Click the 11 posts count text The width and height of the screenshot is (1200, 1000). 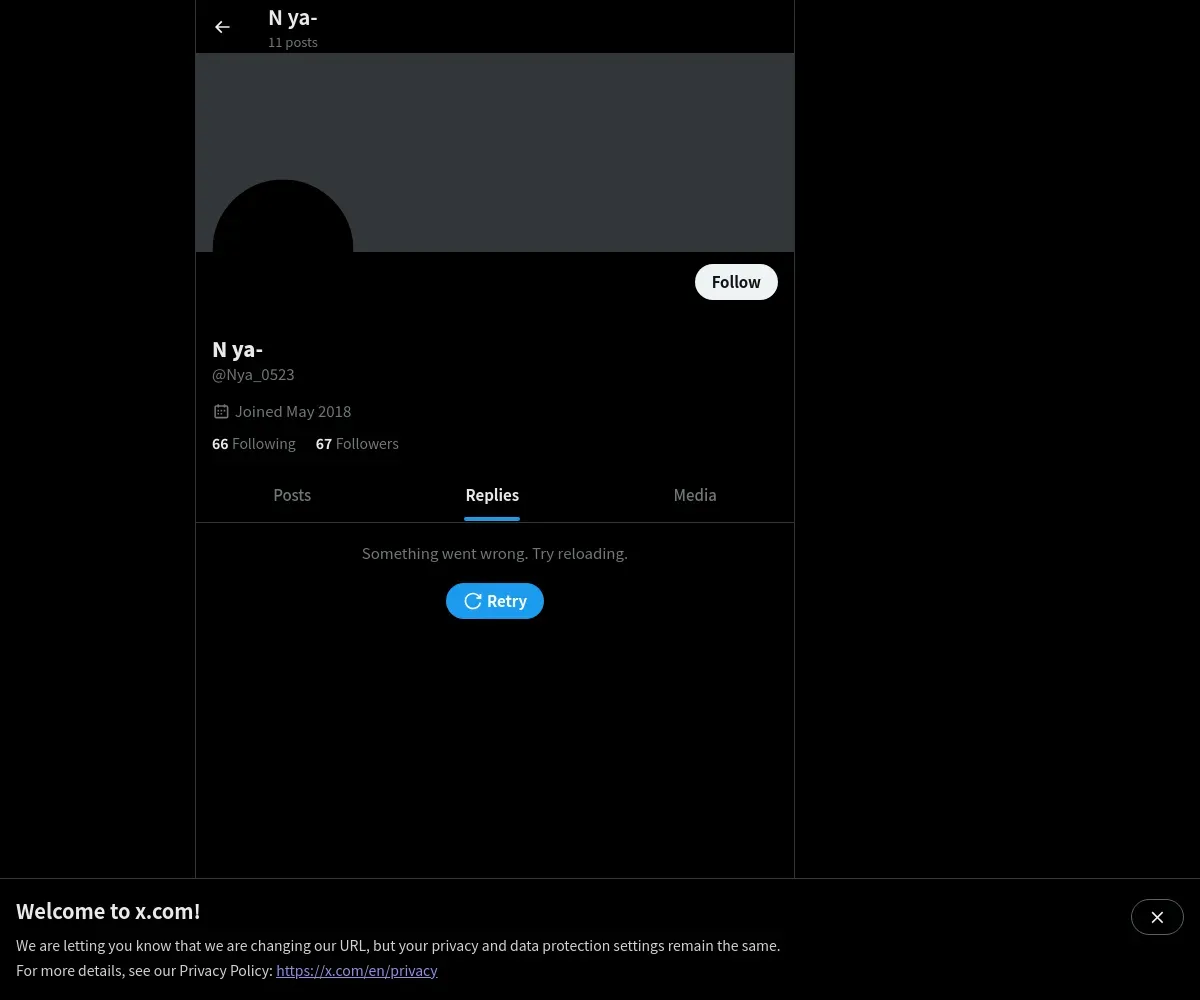coord(293,42)
